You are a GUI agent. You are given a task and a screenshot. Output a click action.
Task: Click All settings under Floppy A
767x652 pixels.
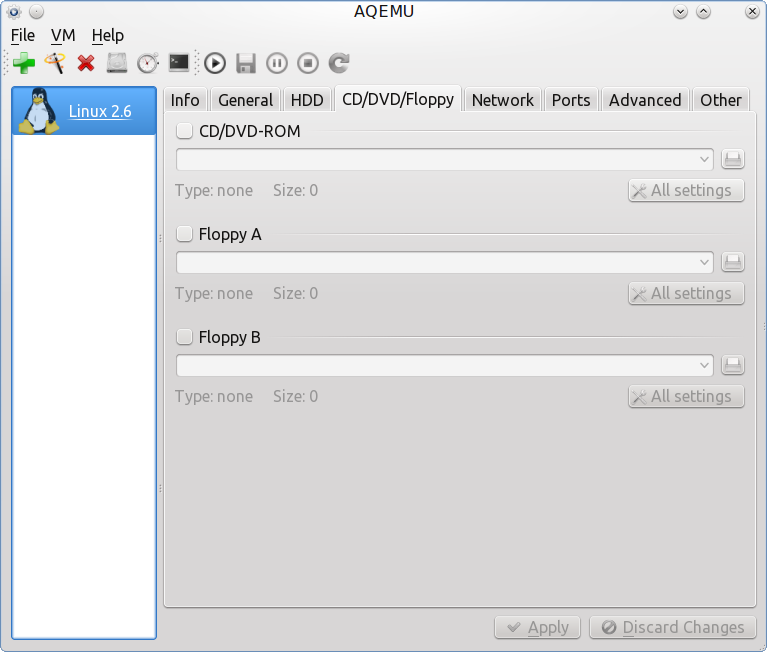pyautogui.click(x=686, y=293)
